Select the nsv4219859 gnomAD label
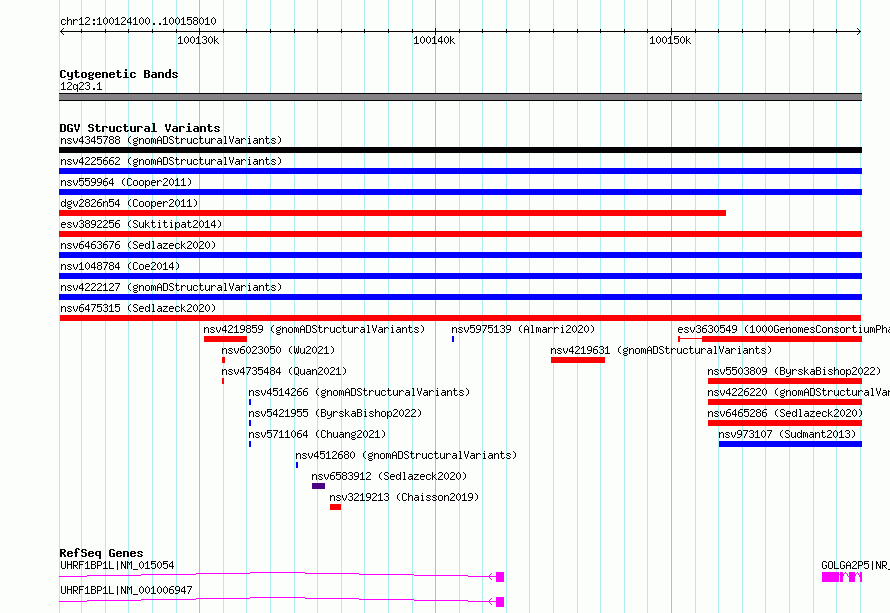Viewport: 890px width, 613px height. click(314, 329)
